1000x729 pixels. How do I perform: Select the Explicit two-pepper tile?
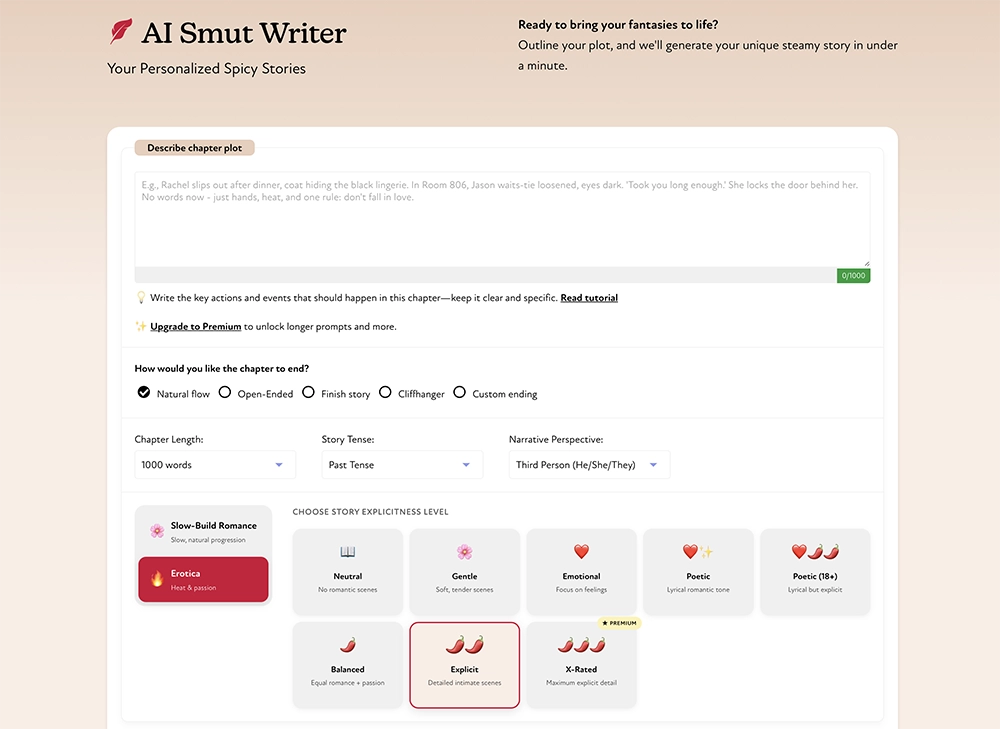[x=464, y=664]
